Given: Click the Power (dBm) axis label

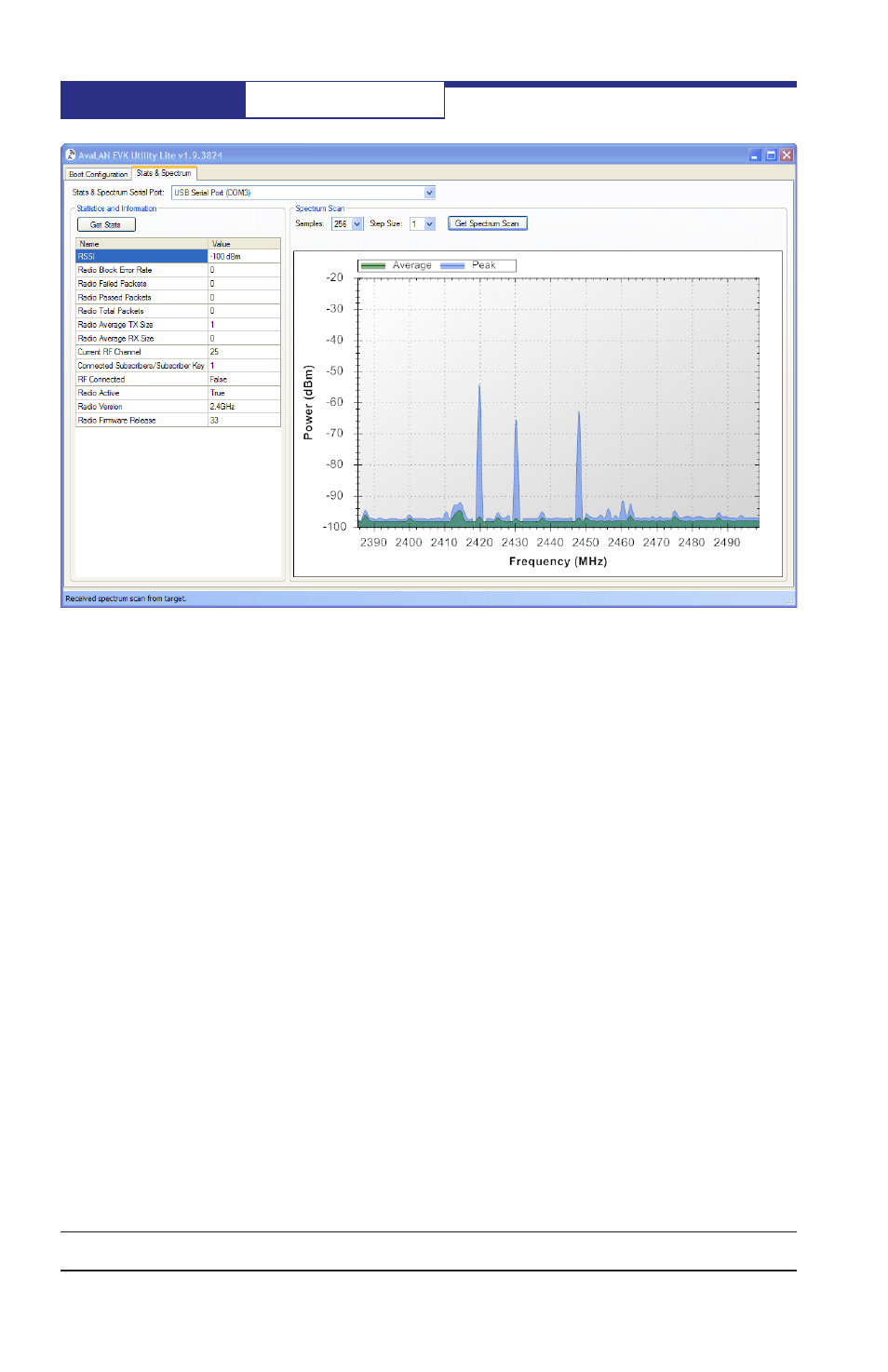Looking at the screenshot, I should 308,402.
